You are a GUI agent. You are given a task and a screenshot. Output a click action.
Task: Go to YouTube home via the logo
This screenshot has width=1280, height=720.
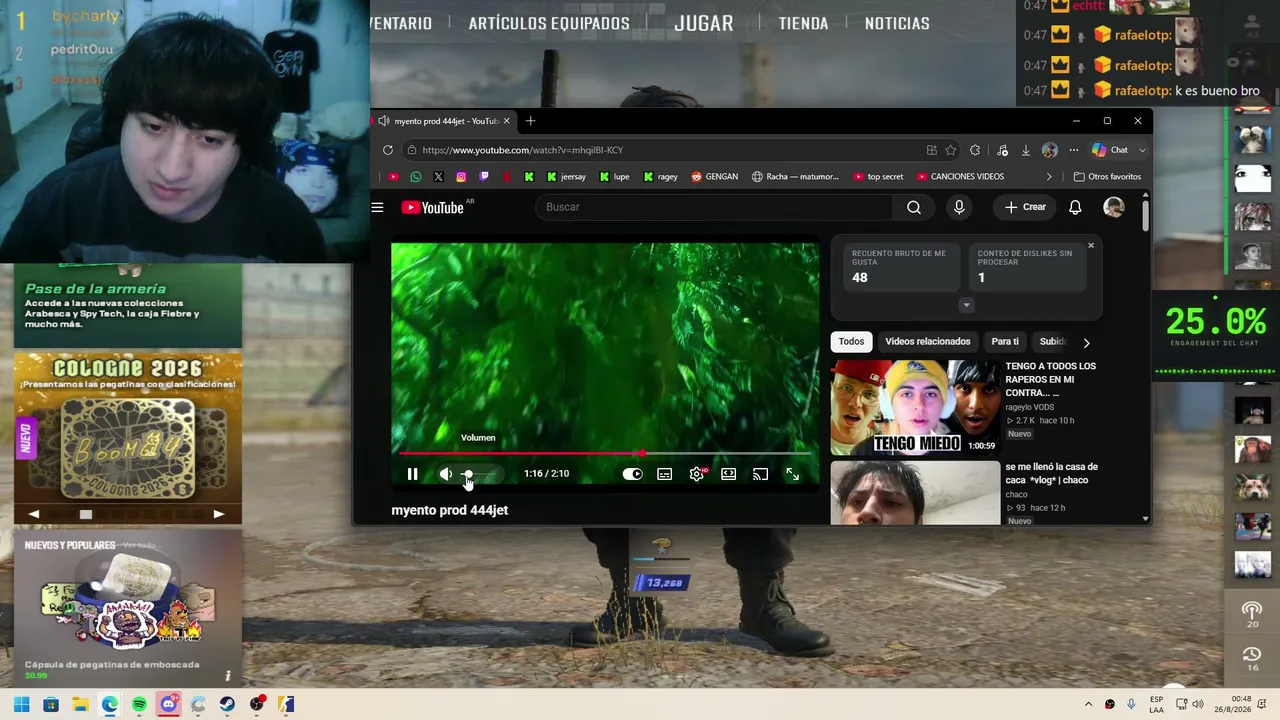433,208
